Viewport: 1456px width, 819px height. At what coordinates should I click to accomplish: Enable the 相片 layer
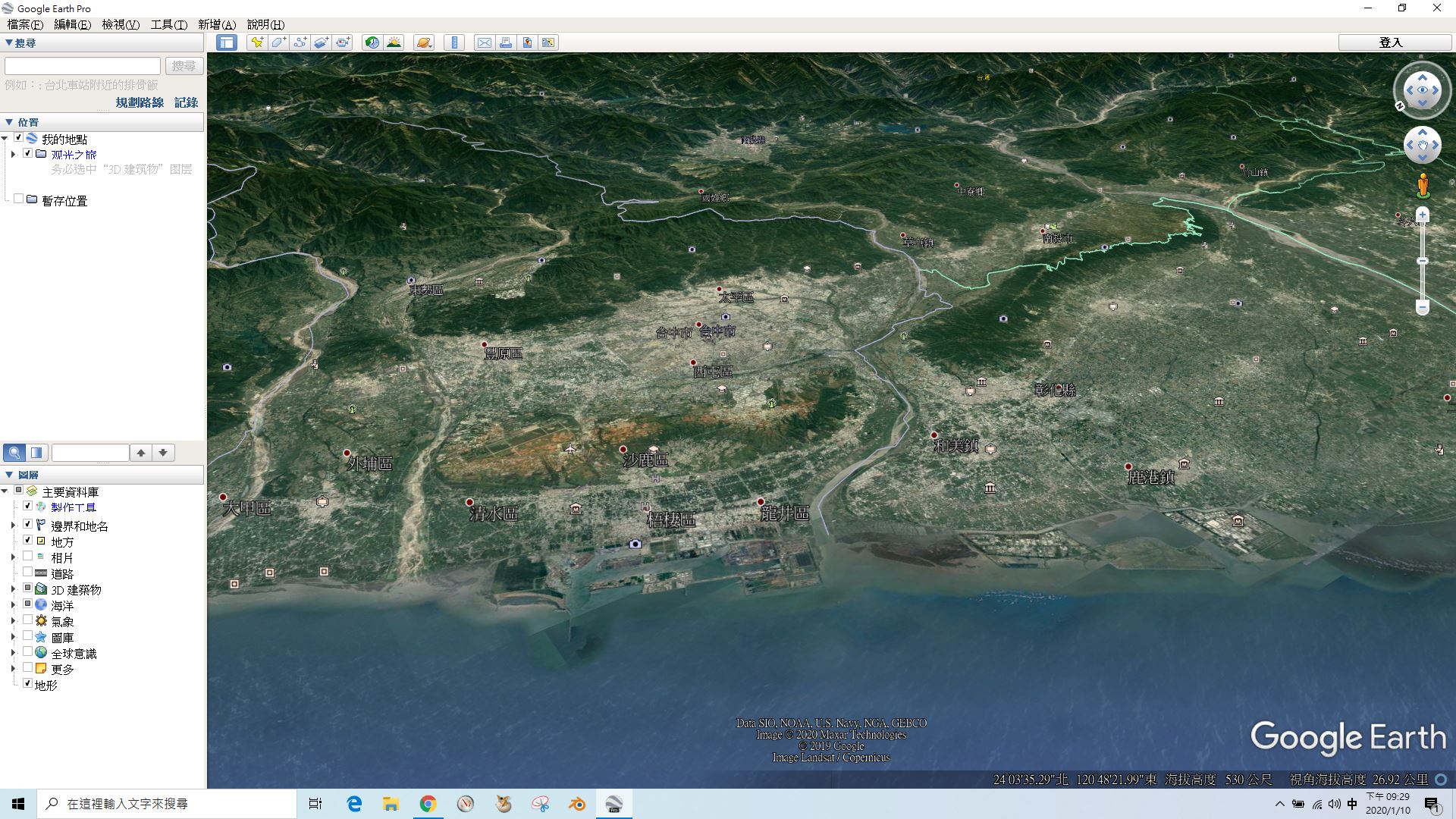point(28,557)
